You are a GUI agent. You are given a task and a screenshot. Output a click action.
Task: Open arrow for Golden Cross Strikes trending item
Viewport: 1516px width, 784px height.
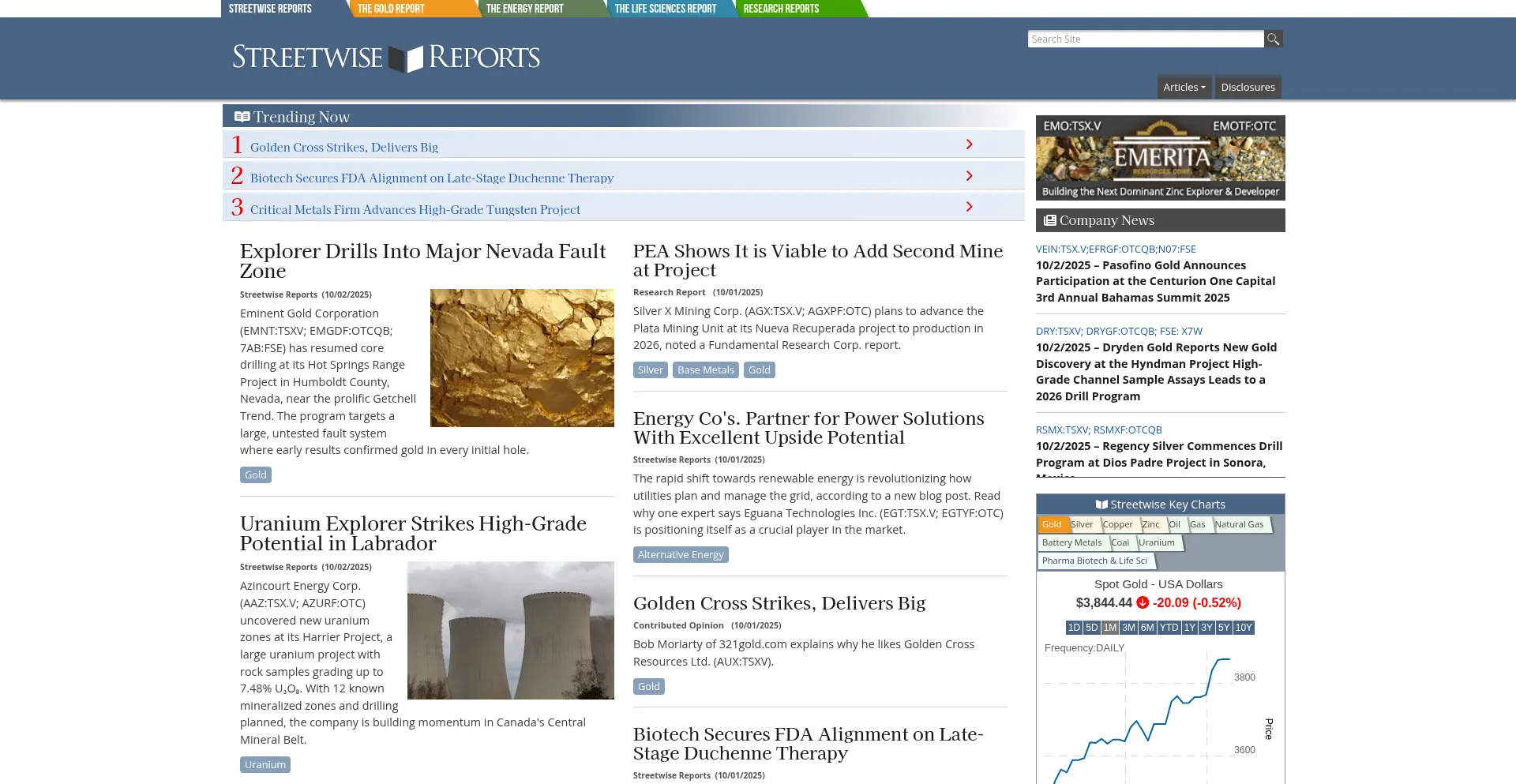click(969, 144)
